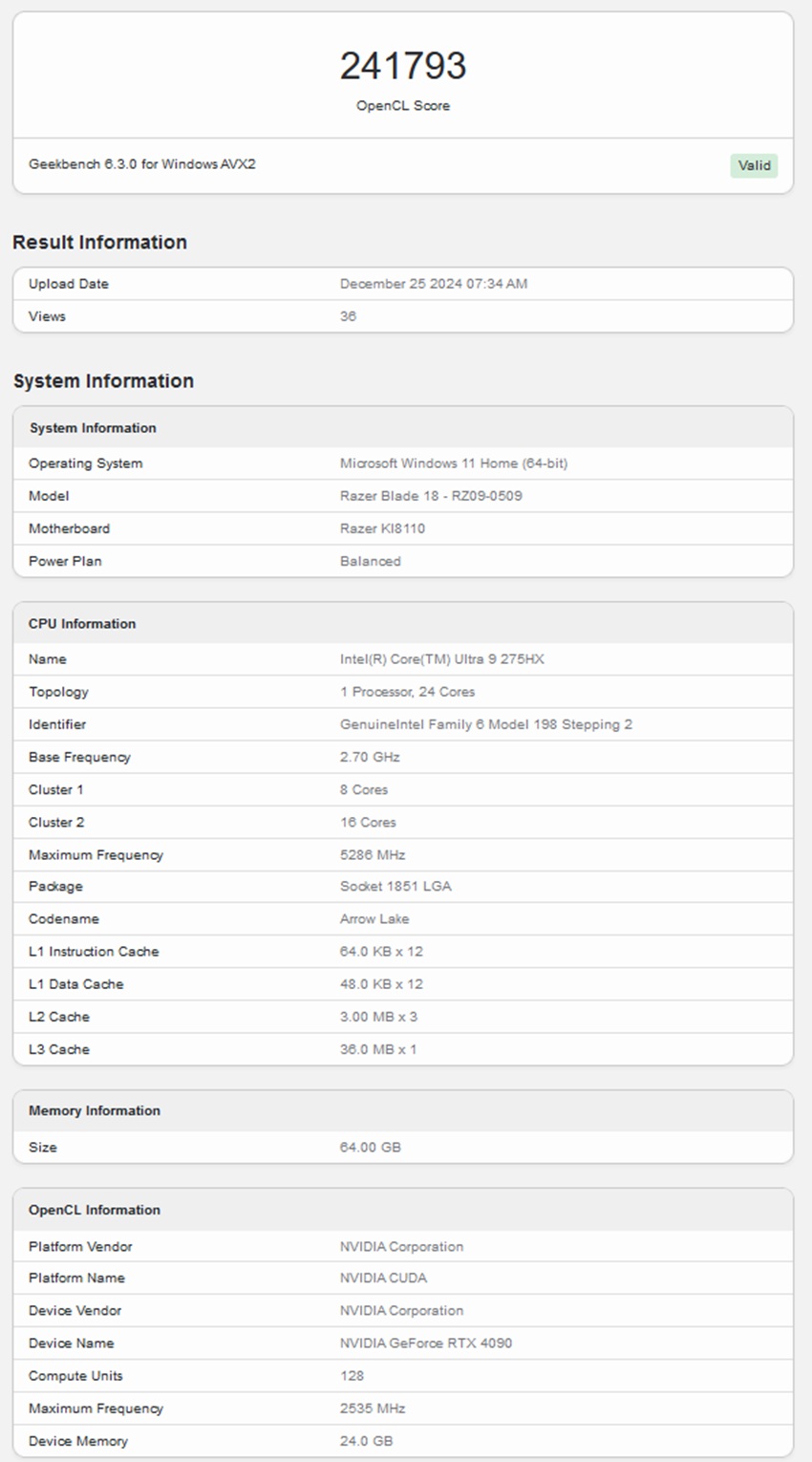Click the Device Vendor label

[75, 1310]
